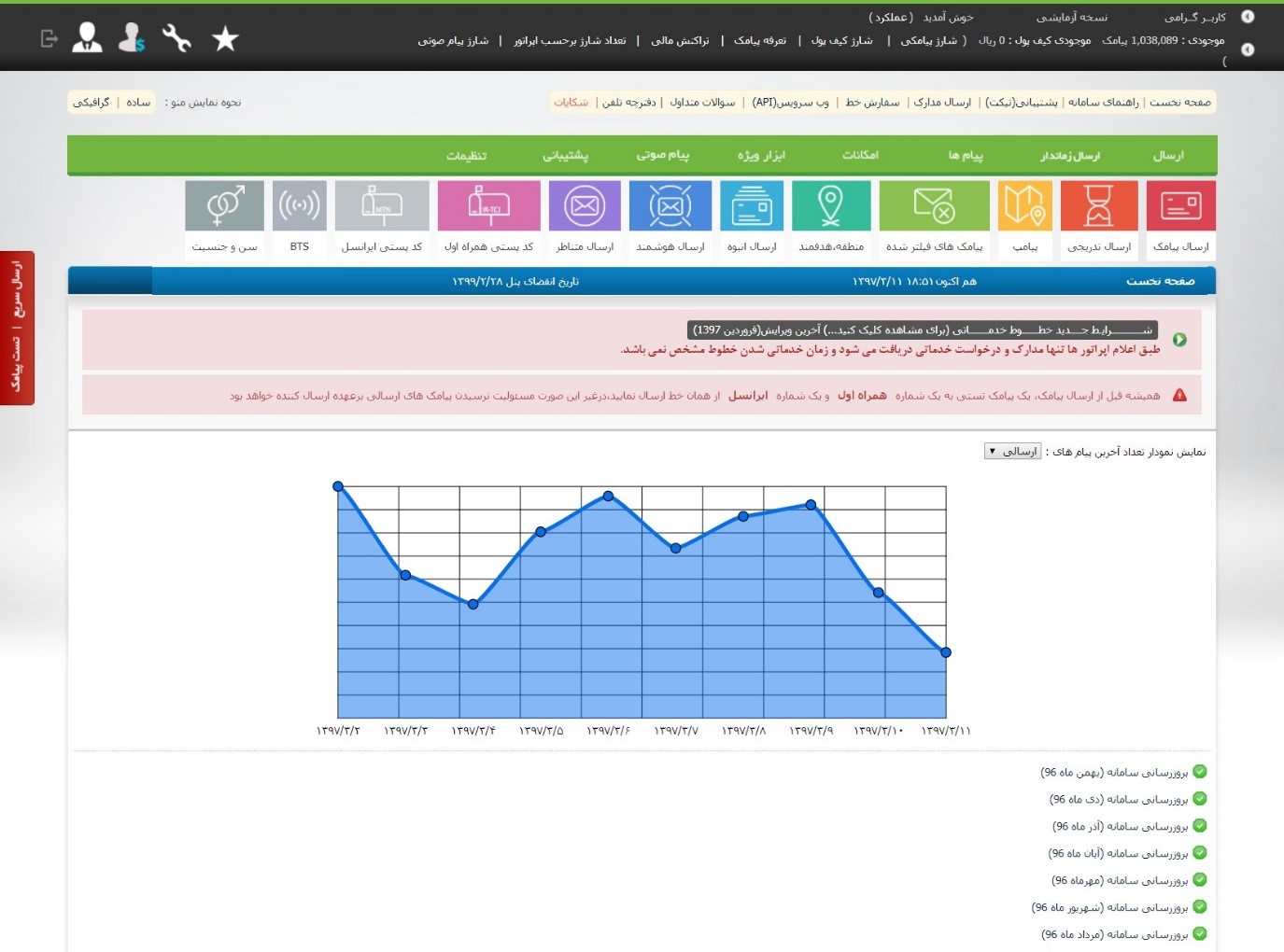Viewport: 1284px width, 952px height.
Task: Open the پیام ها menu tab
Action: click(x=966, y=156)
